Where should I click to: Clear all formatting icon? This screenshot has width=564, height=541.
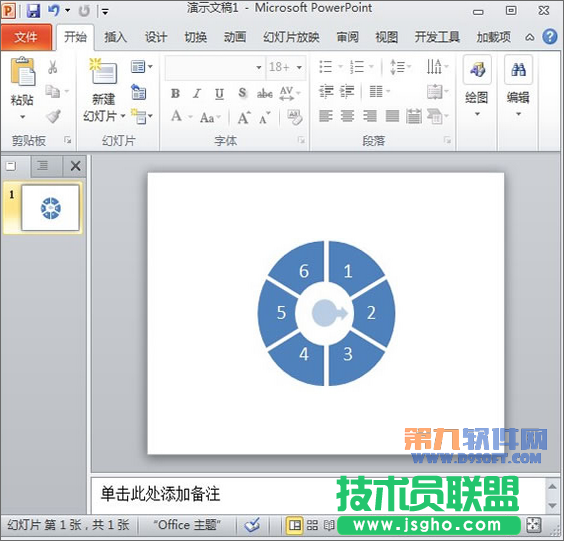(x=295, y=117)
